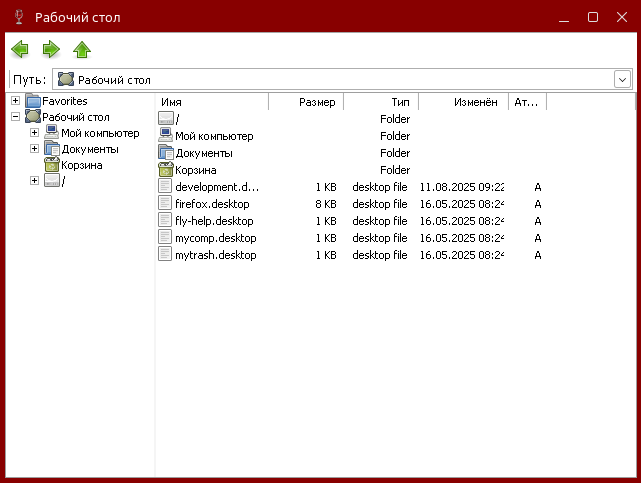Go up one level with up arrow
The width and height of the screenshot is (641, 483).
(82, 49)
